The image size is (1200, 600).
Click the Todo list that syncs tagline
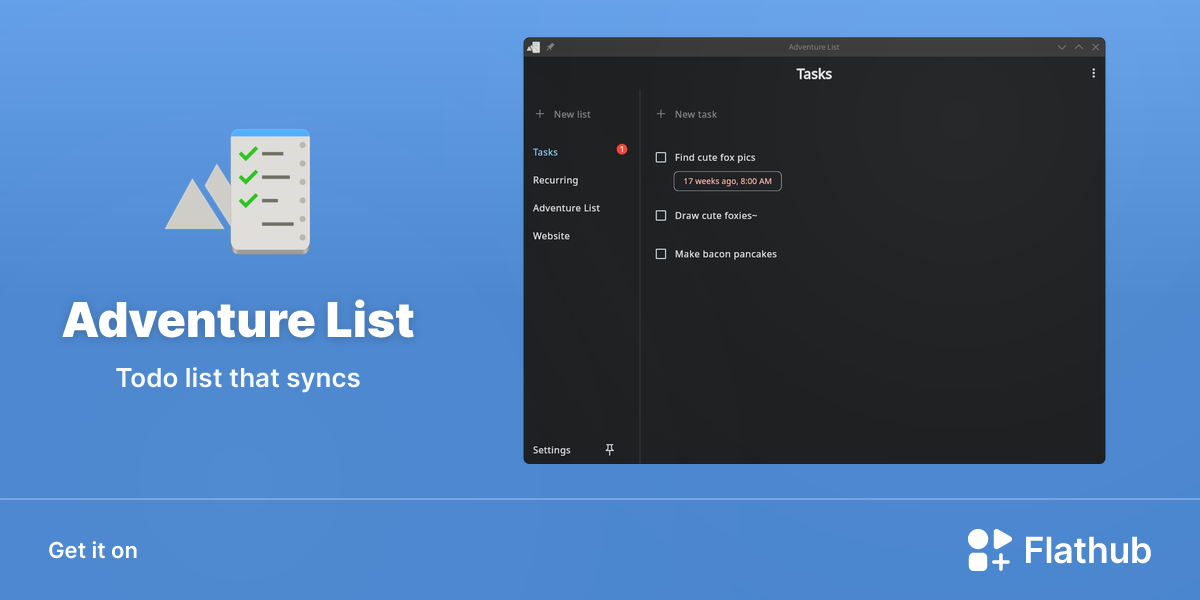click(x=238, y=378)
